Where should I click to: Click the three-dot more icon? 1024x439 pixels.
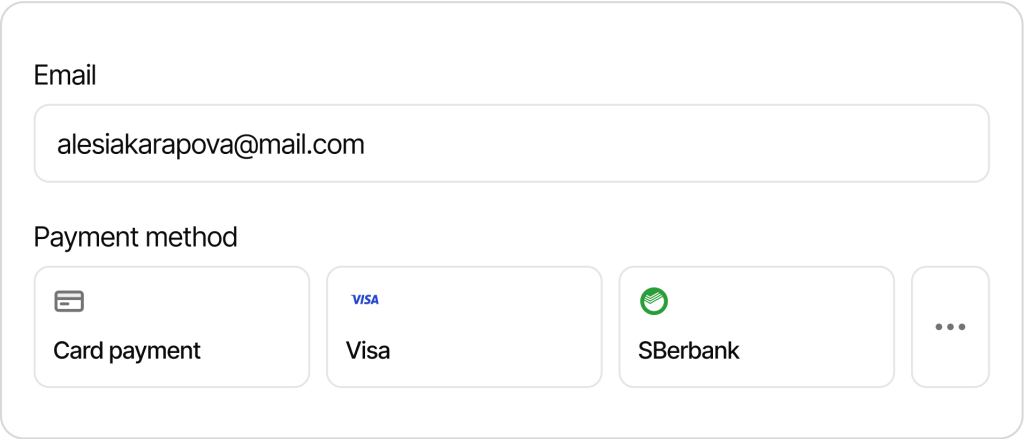click(950, 327)
